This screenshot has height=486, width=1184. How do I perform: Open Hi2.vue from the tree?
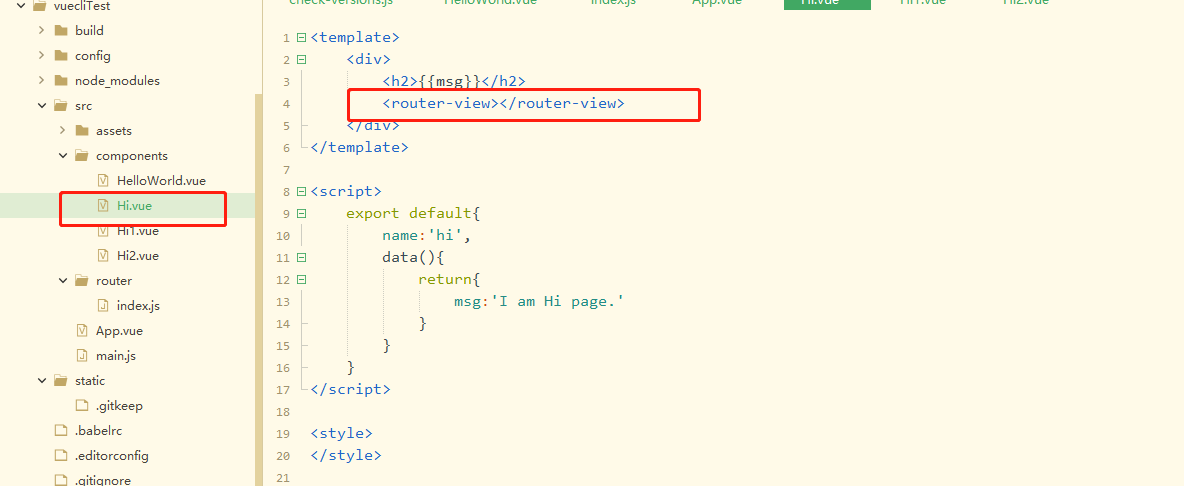(x=137, y=255)
